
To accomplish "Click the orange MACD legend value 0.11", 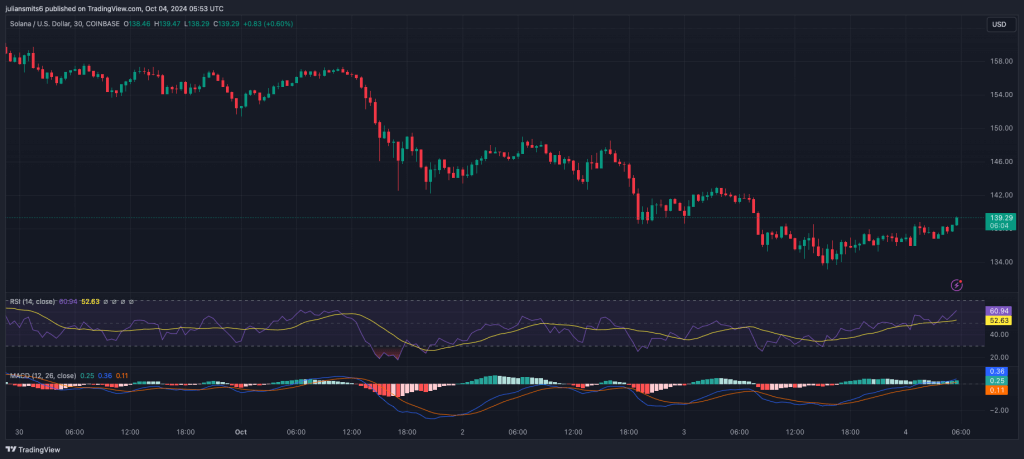I will [121, 375].
